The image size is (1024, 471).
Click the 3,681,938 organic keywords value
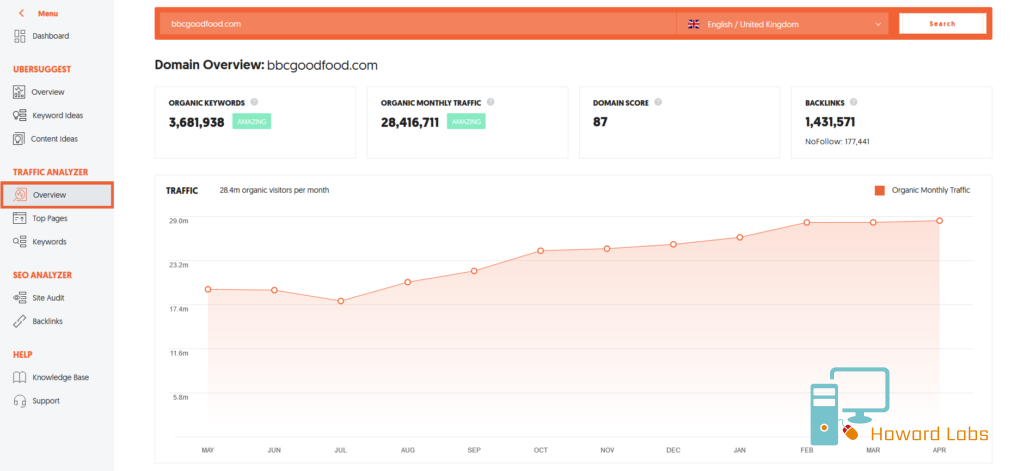pyautogui.click(x=197, y=122)
